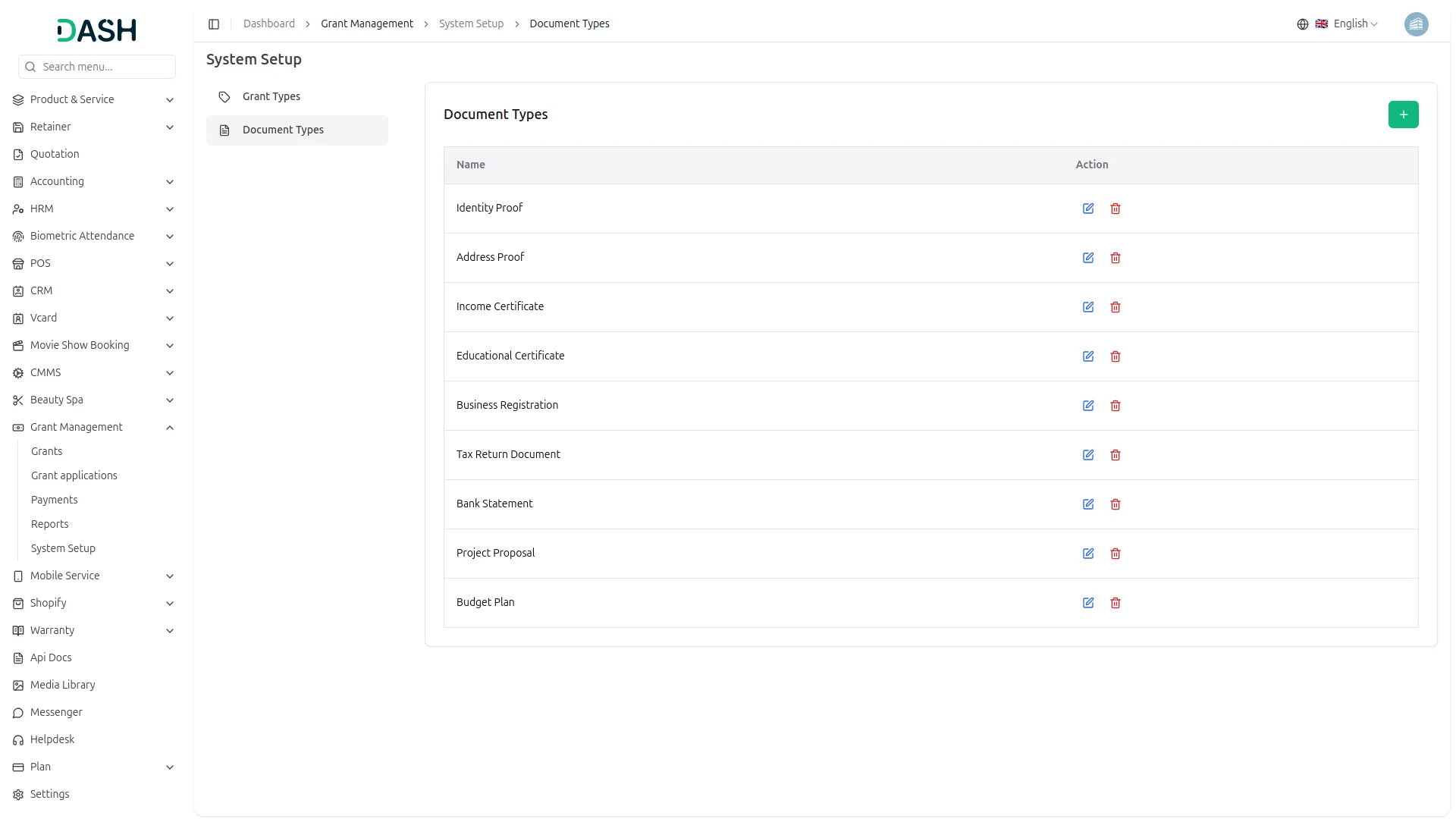Delete the Tax Return Document entry
Image resolution: width=1456 pixels, height=819 pixels.
point(1116,455)
